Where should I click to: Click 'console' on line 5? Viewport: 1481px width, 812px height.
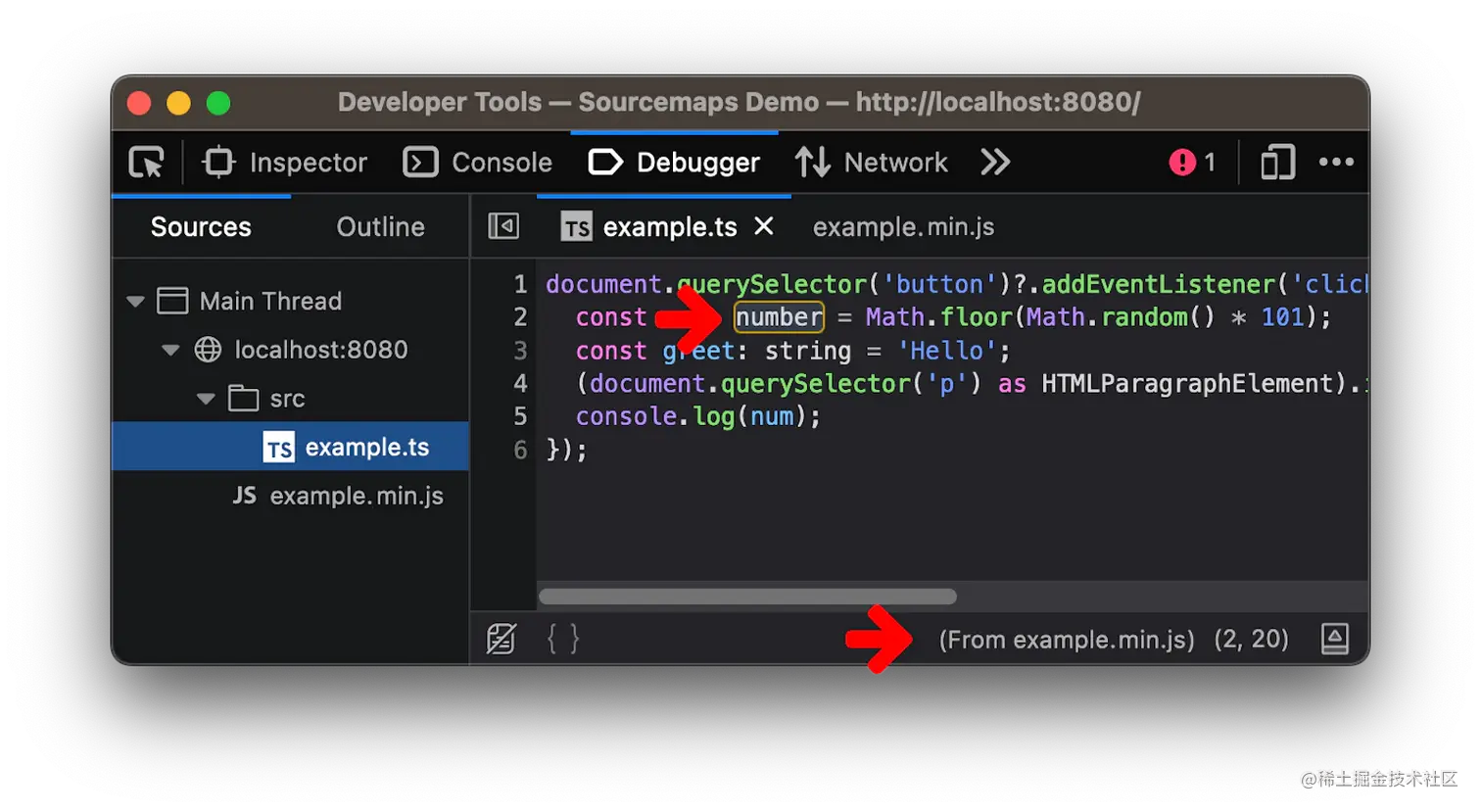626,416
